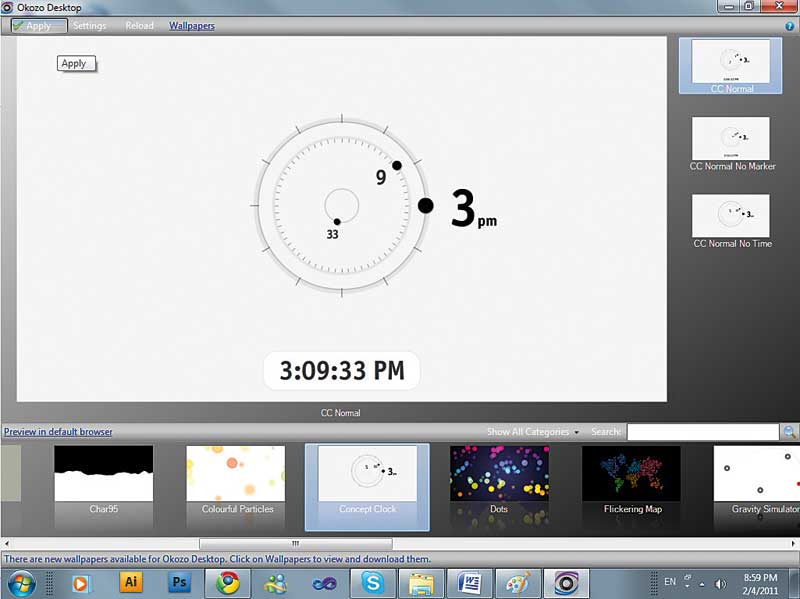Open the Settings menu item
The height and width of the screenshot is (599, 800).
tap(89, 26)
